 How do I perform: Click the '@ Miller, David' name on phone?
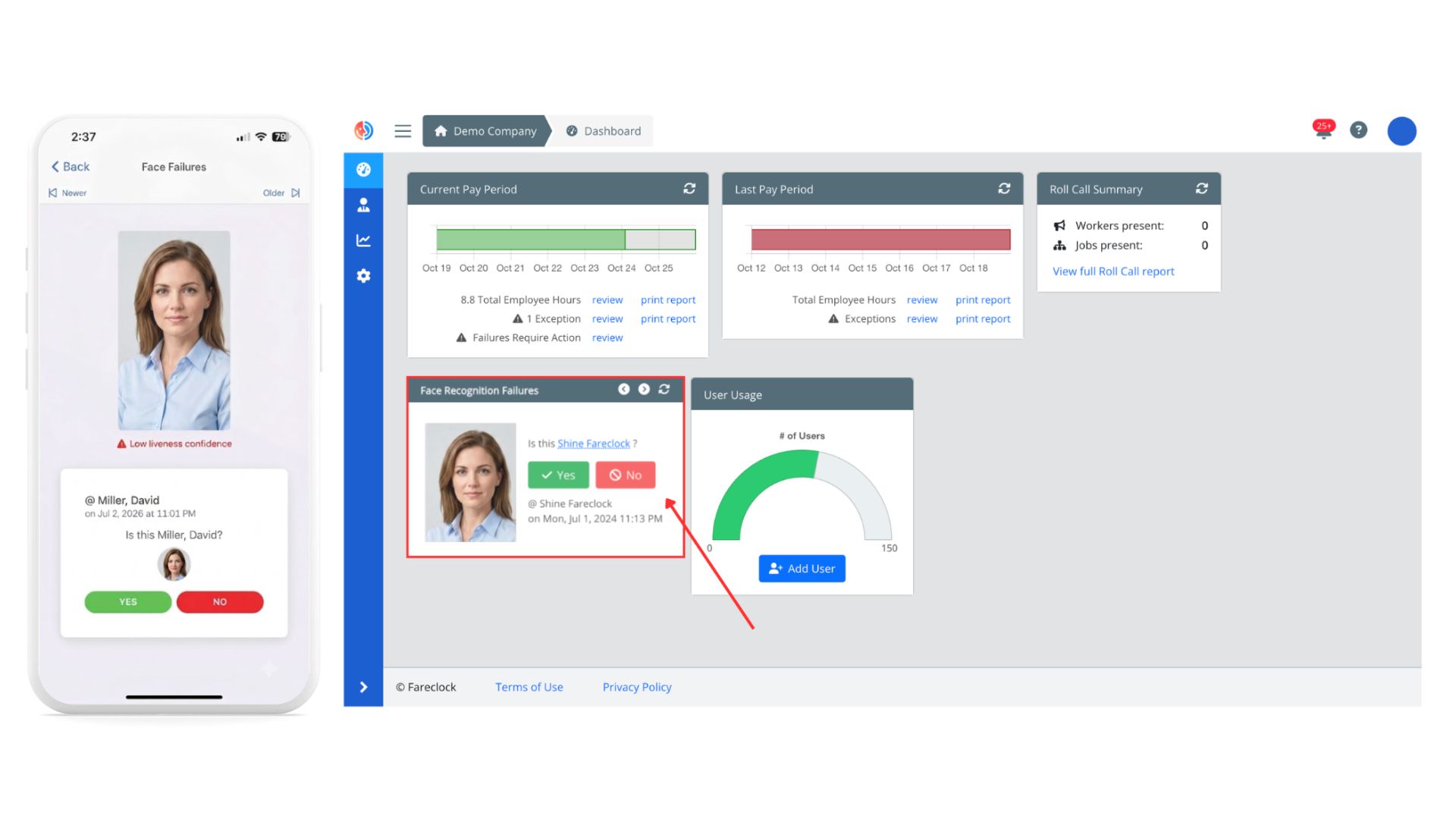coord(122,500)
